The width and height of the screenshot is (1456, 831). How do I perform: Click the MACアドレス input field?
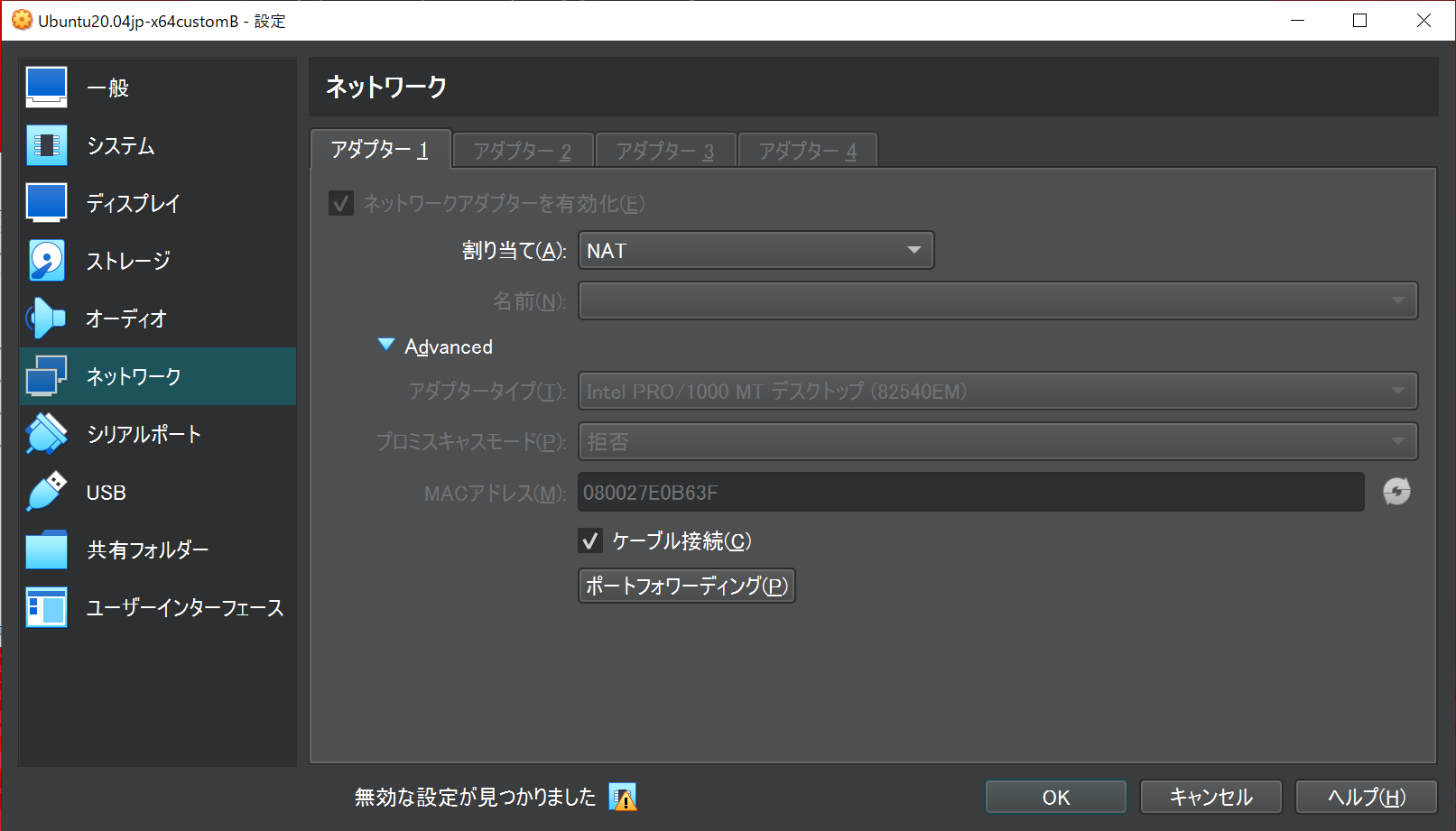coord(971,492)
